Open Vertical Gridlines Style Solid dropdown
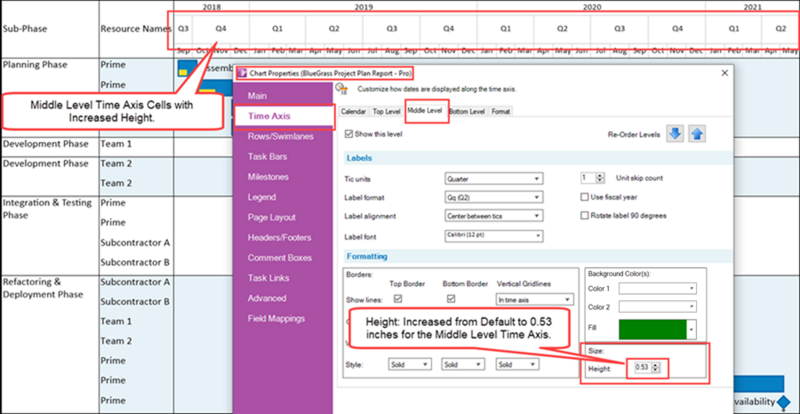 tap(517, 364)
